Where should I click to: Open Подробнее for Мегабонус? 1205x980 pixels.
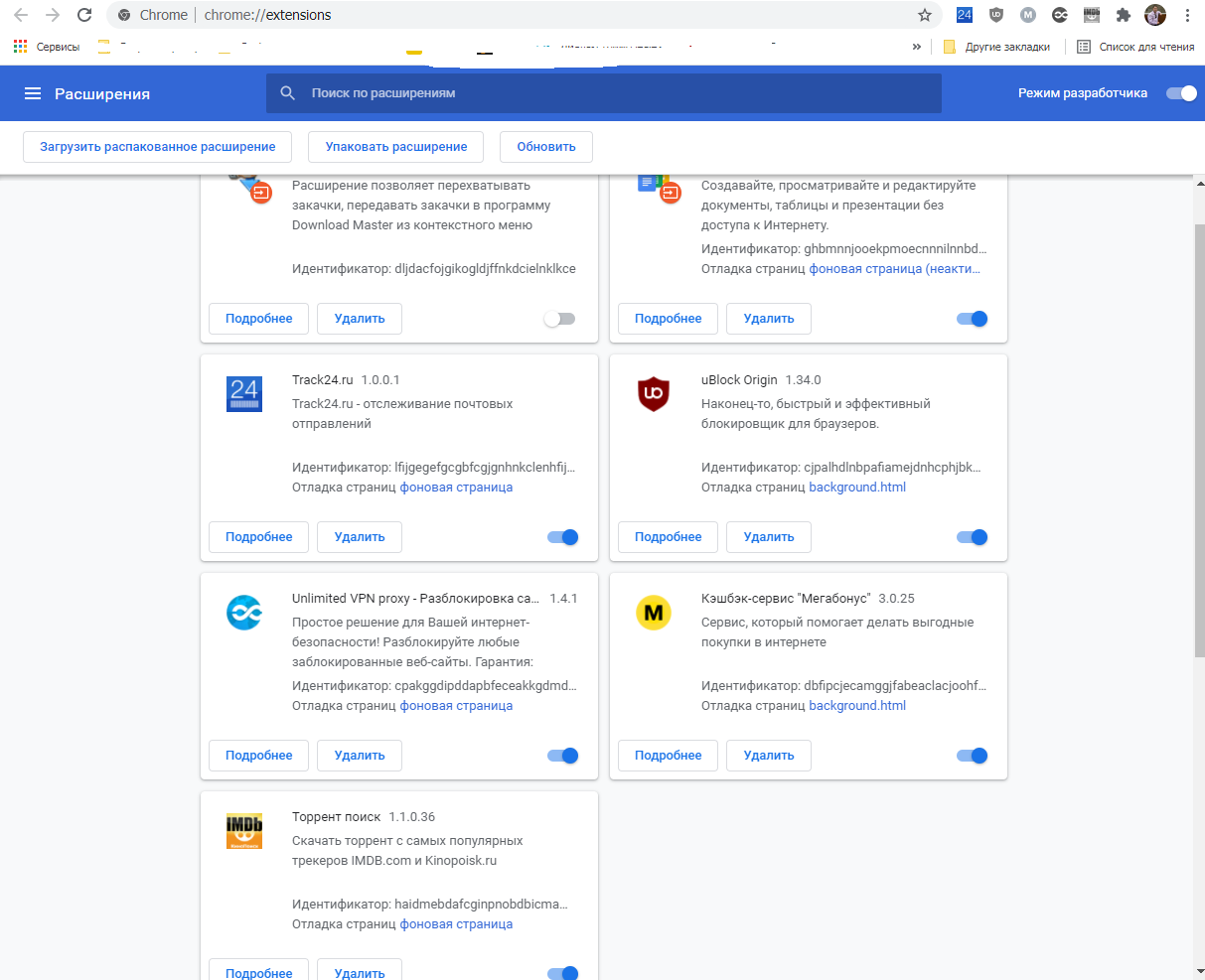tap(668, 756)
